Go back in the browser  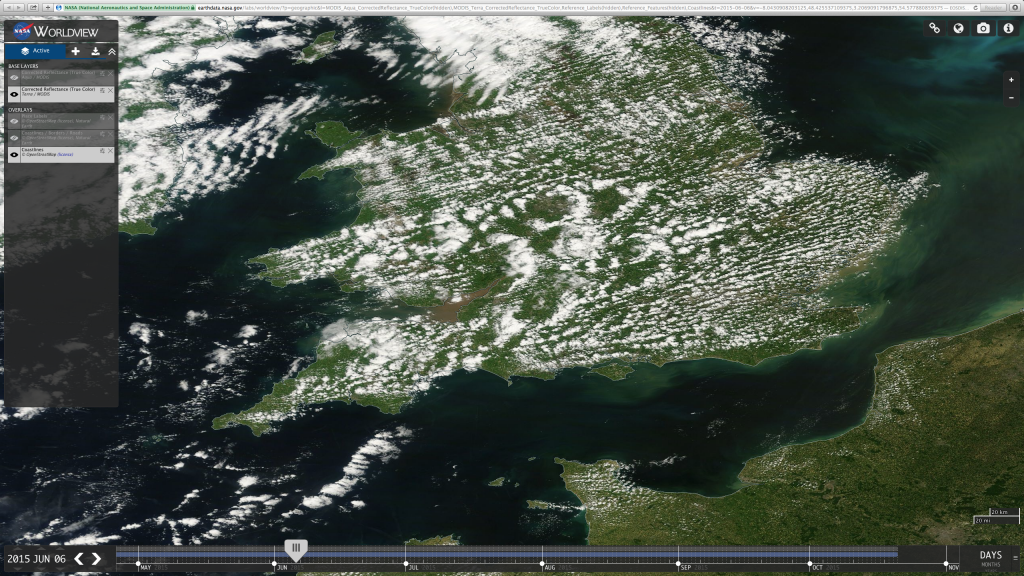[x=9, y=7]
